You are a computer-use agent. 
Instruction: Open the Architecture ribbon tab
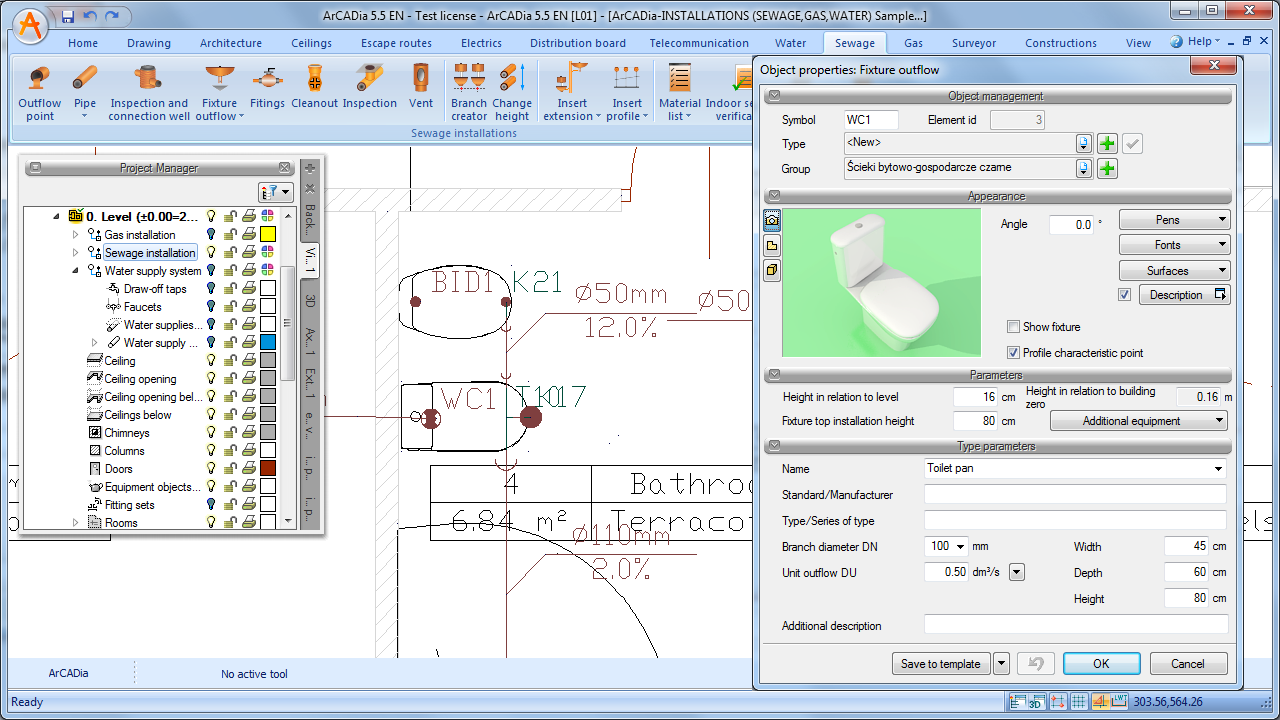(x=230, y=43)
